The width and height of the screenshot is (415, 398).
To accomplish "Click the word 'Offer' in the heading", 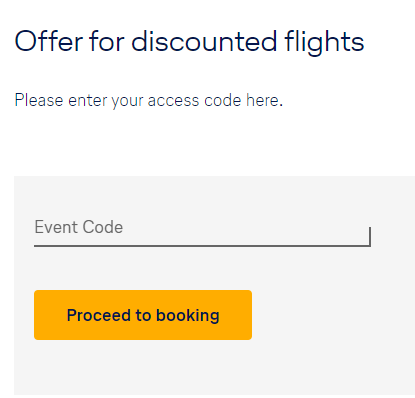I will click(x=49, y=41).
